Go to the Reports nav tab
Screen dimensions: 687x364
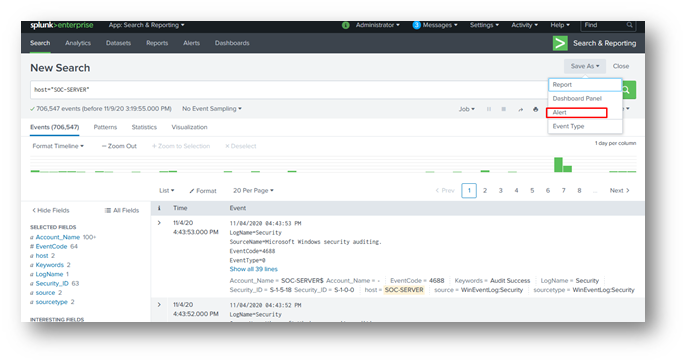157,43
